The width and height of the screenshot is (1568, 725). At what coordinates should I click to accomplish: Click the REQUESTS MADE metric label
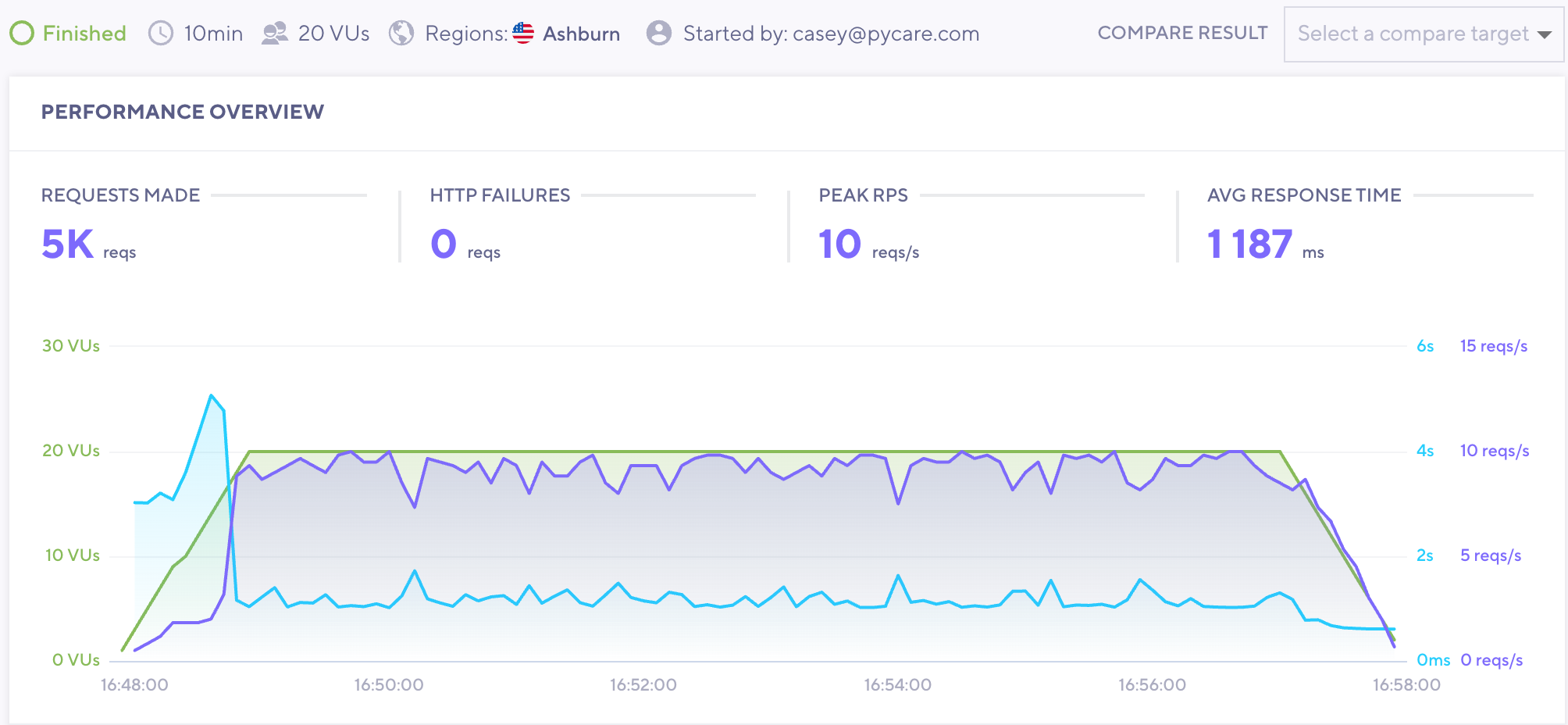coord(120,195)
